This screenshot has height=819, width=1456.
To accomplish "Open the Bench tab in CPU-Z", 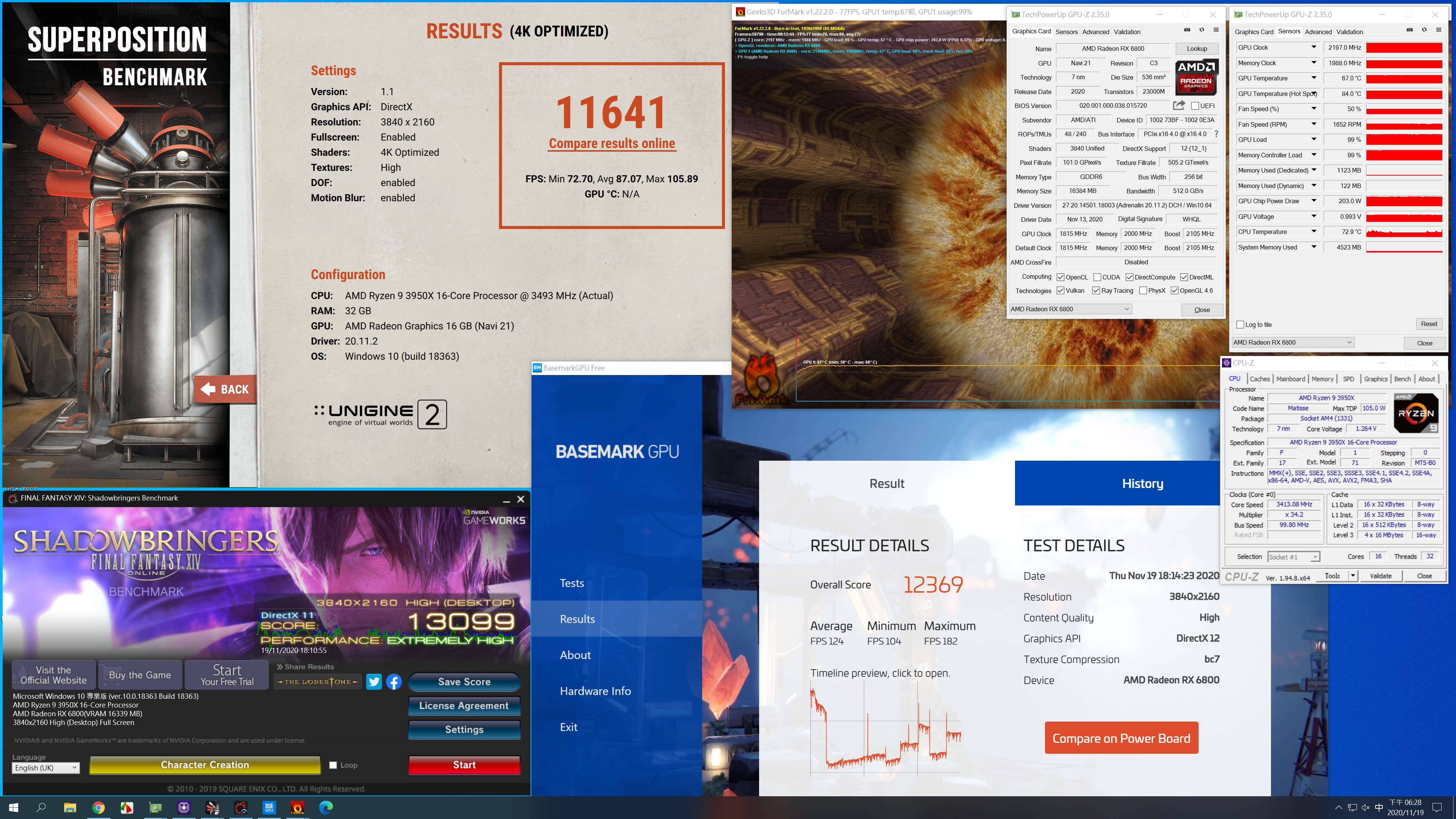I will pyautogui.click(x=1402, y=379).
